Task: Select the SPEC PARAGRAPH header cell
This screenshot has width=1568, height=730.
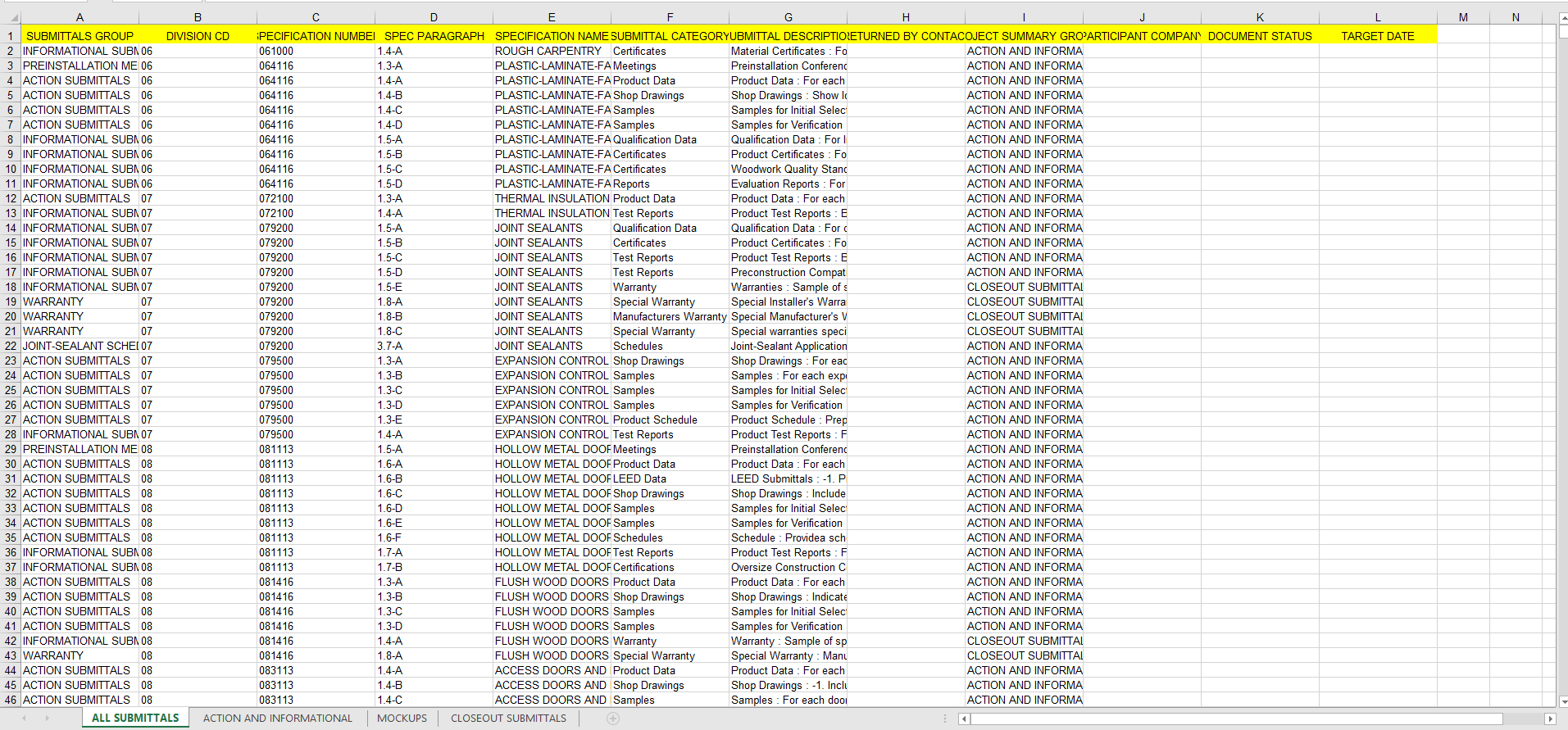Action: click(434, 36)
